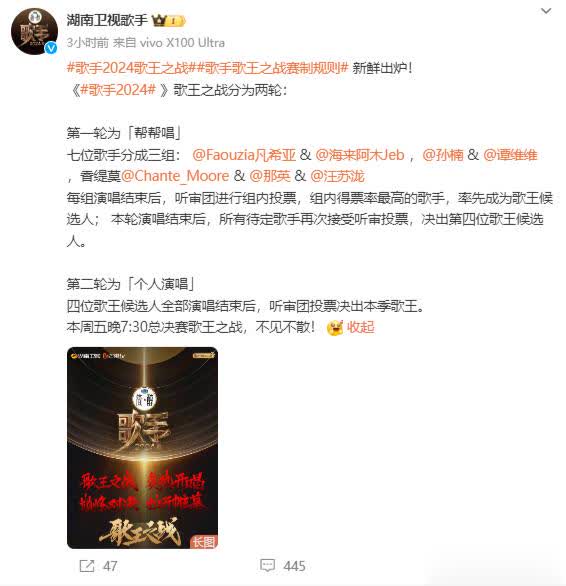Open the @汪苏泷 user mention
The height and width of the screenshot is (586, 566).
point(337,176)
